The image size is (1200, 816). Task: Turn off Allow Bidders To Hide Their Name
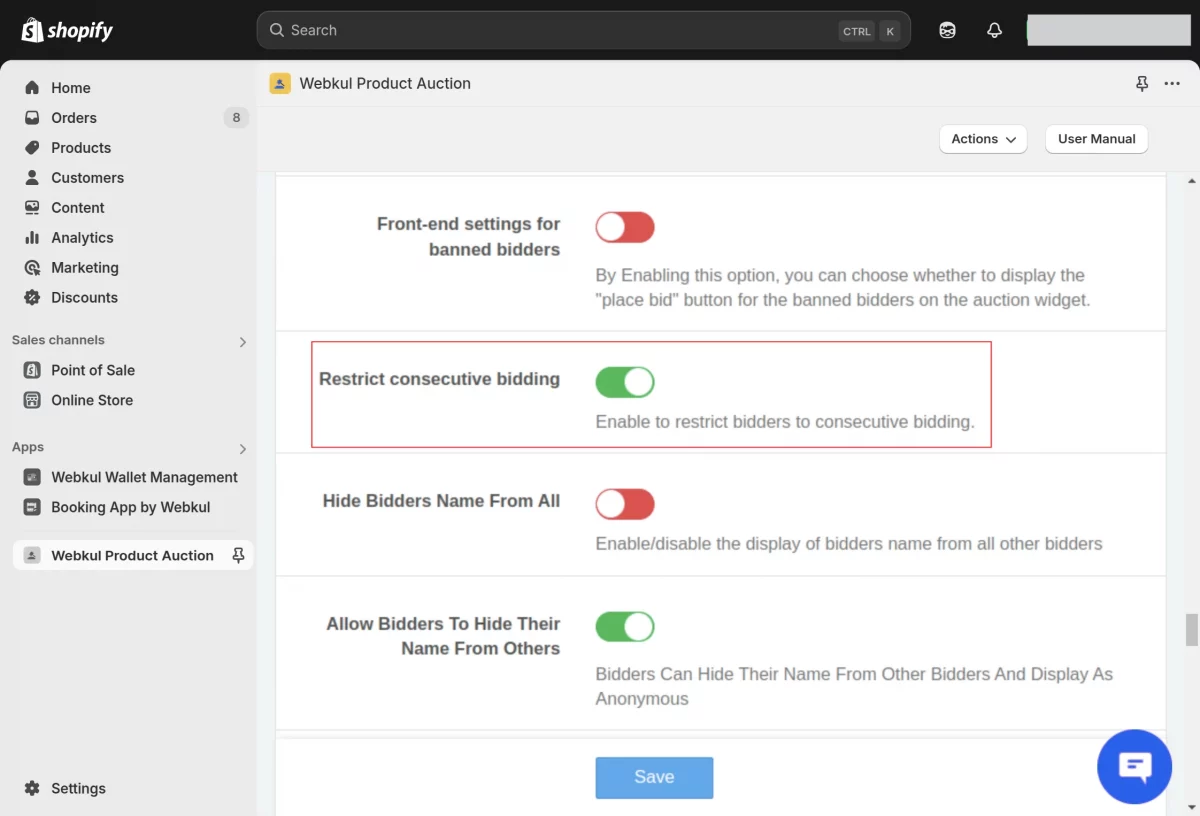click(x=625, y=626)
